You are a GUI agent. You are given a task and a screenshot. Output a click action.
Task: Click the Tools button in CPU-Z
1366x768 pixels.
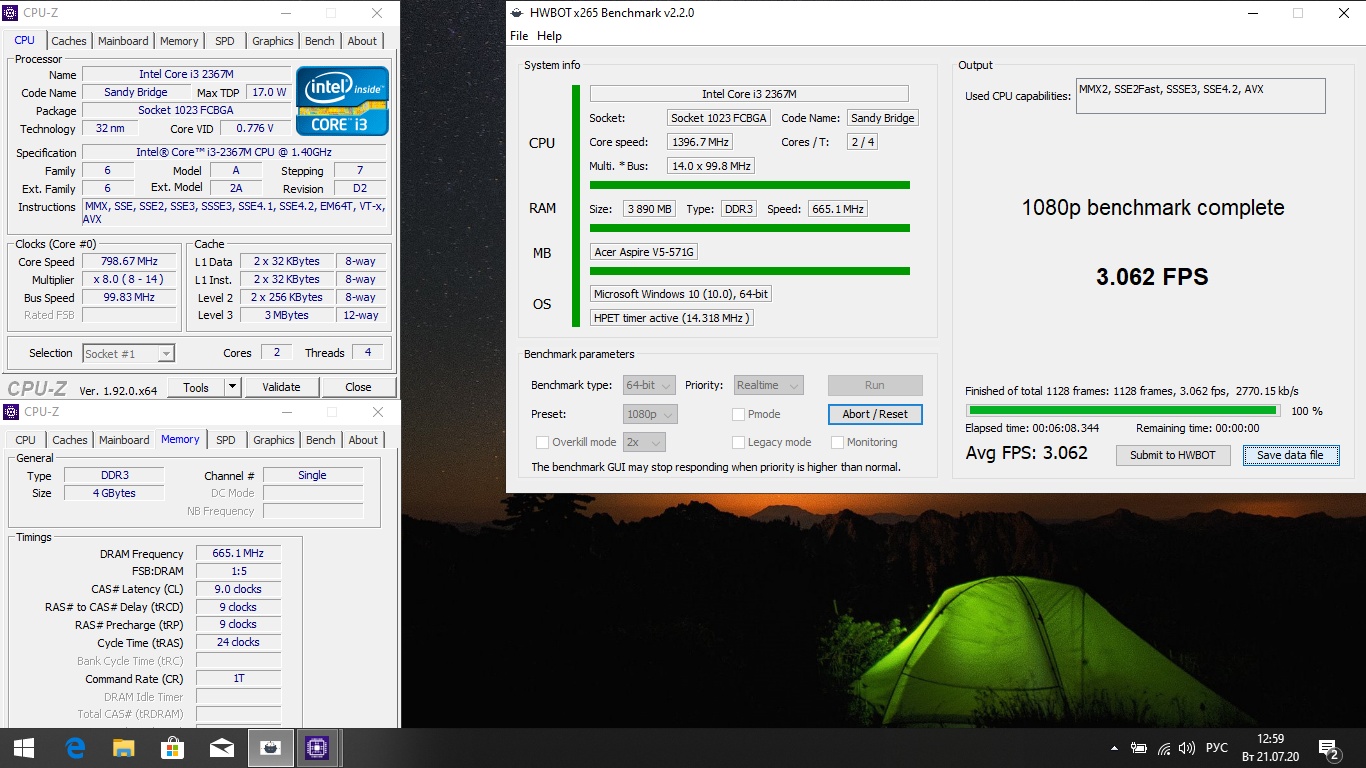click(x=196, y=387)
